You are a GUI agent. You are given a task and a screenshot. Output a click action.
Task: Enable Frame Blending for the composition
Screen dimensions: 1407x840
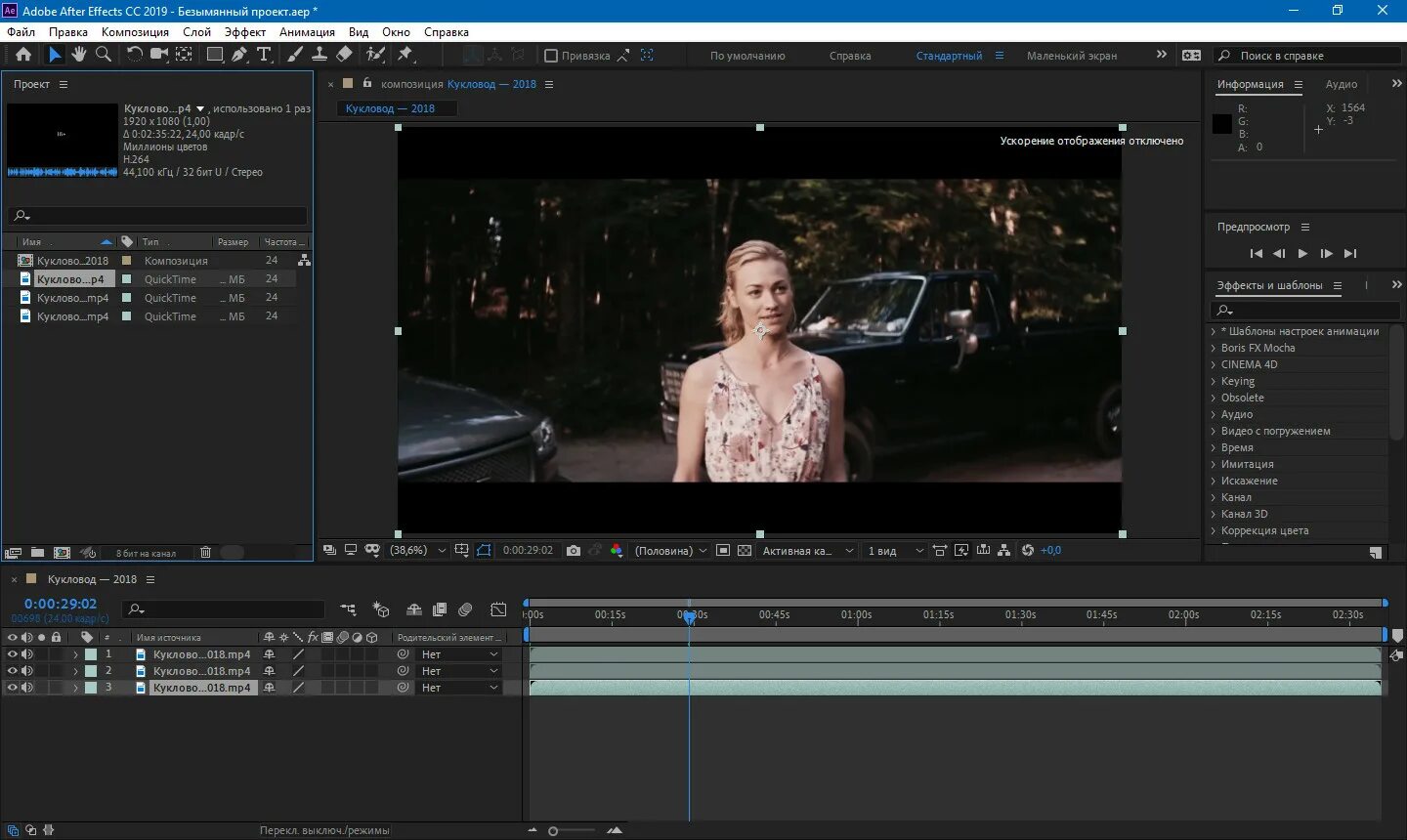(440, 609)
